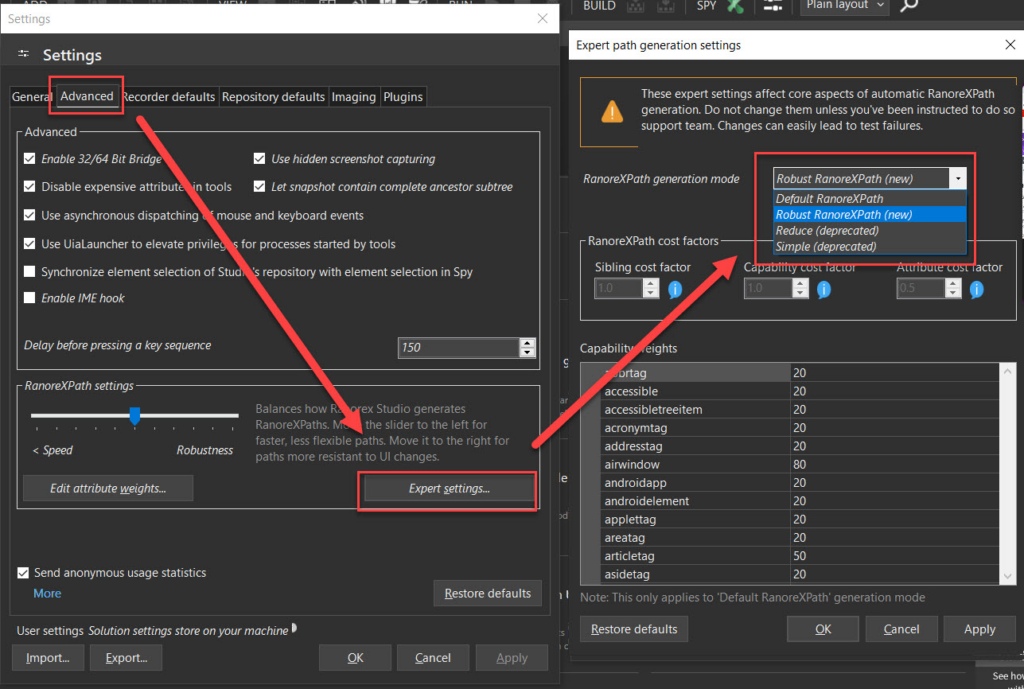1024x689 pixels.
Task: Choose Default RanoreXPath from the list
Action: 869,199
